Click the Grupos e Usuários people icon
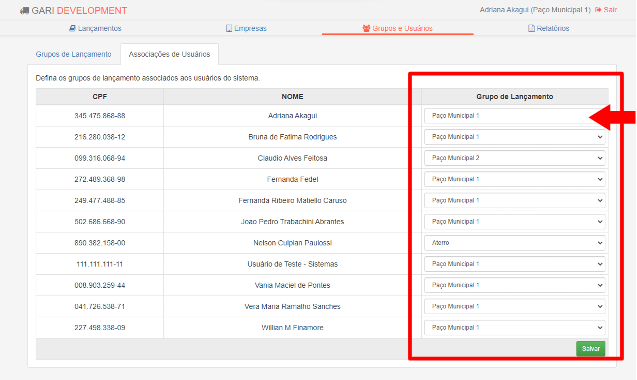637x380 pixels. click(x=366, y=28)
